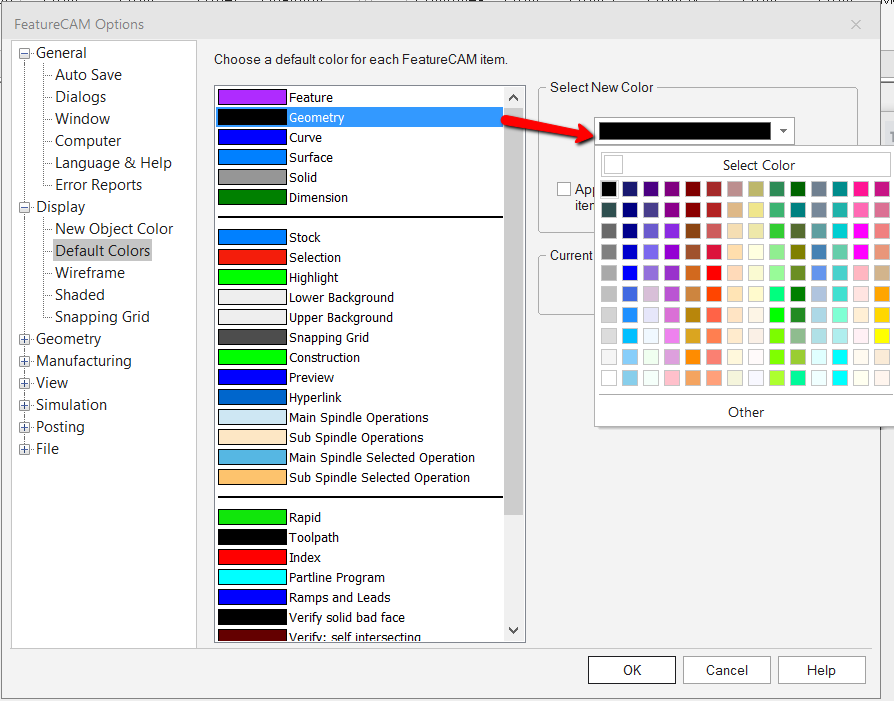This screenshot has height=701, width=894.
Task: Select the Rapid color item
Action: (x=360, y=517)
